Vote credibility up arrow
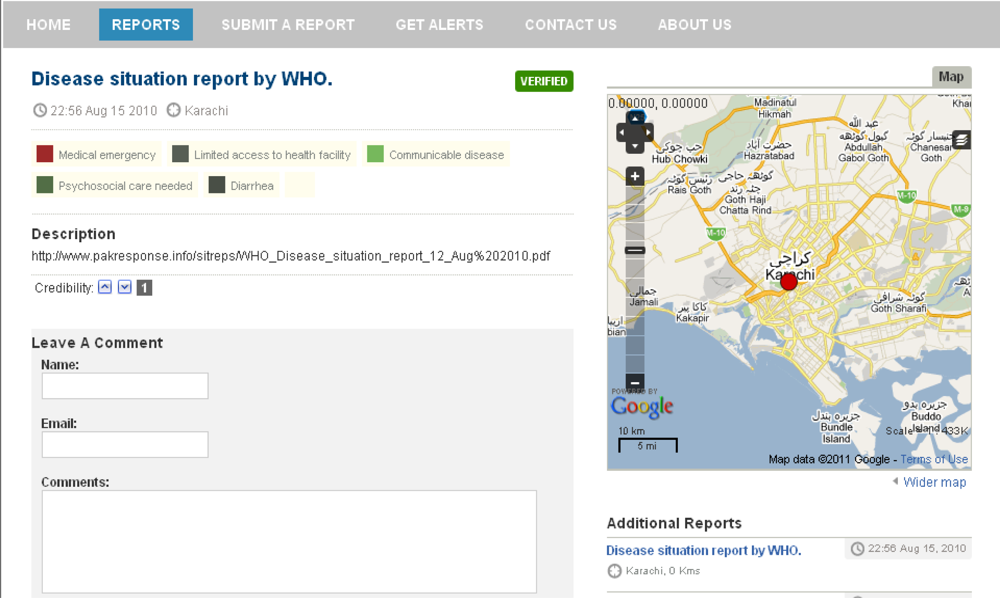The height and width of the screenshot is (598, 1000). point(104,288)
